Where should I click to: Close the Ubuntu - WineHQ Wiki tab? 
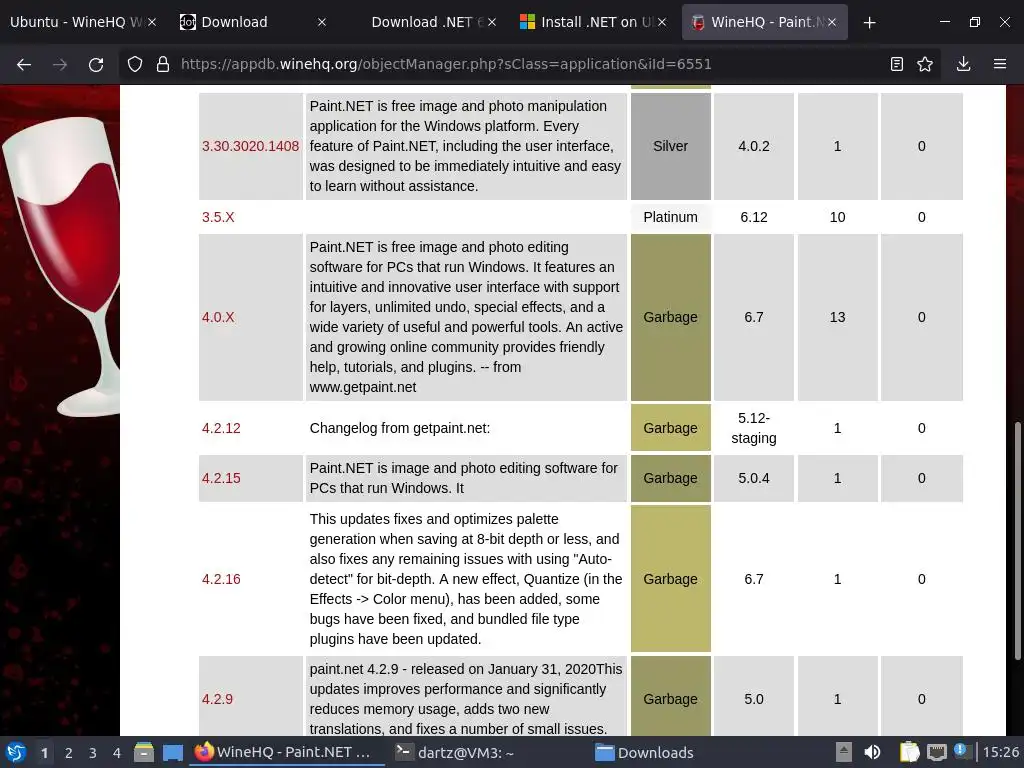coord(152,22)
